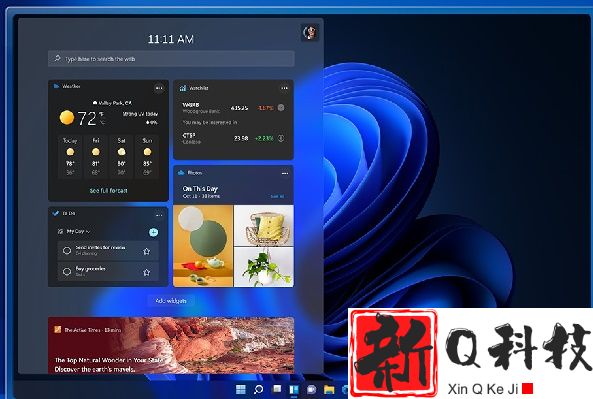Viewport: 593px width, 399px height.
Task: Open Weather widget more options (three dots)
Action: [x=159, y=88]
